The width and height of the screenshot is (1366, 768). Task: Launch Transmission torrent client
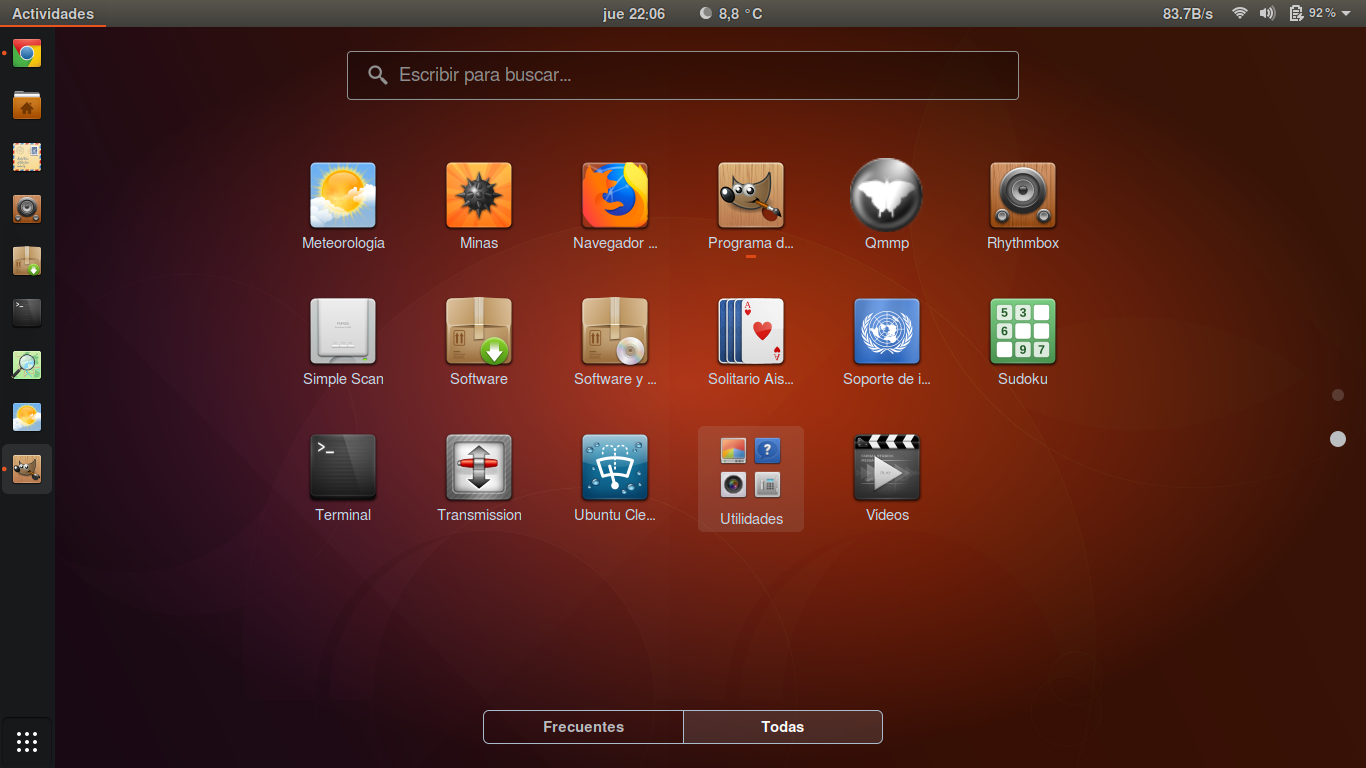tap(479, 467)
